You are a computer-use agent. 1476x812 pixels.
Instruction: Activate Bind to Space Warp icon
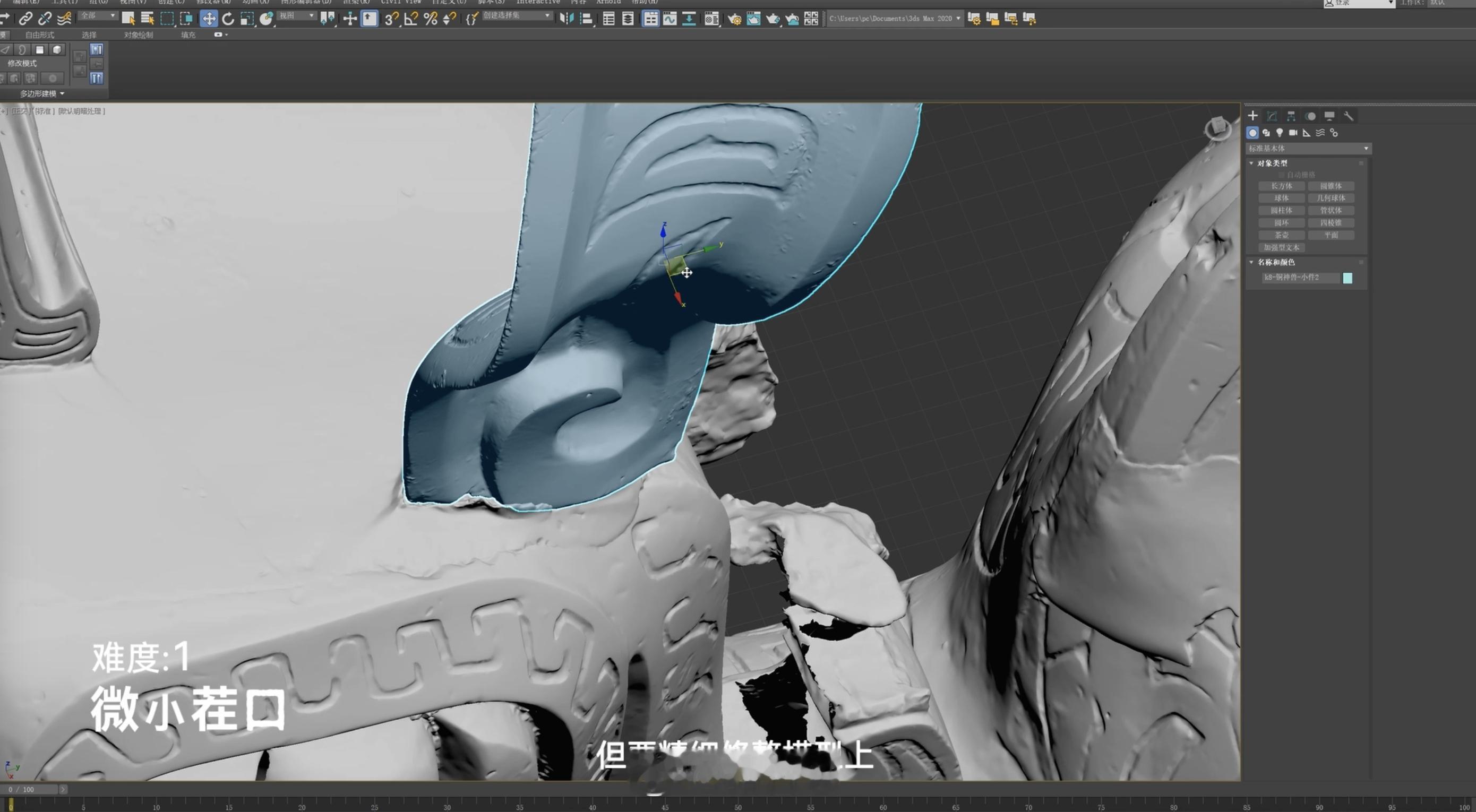[64, 19]
